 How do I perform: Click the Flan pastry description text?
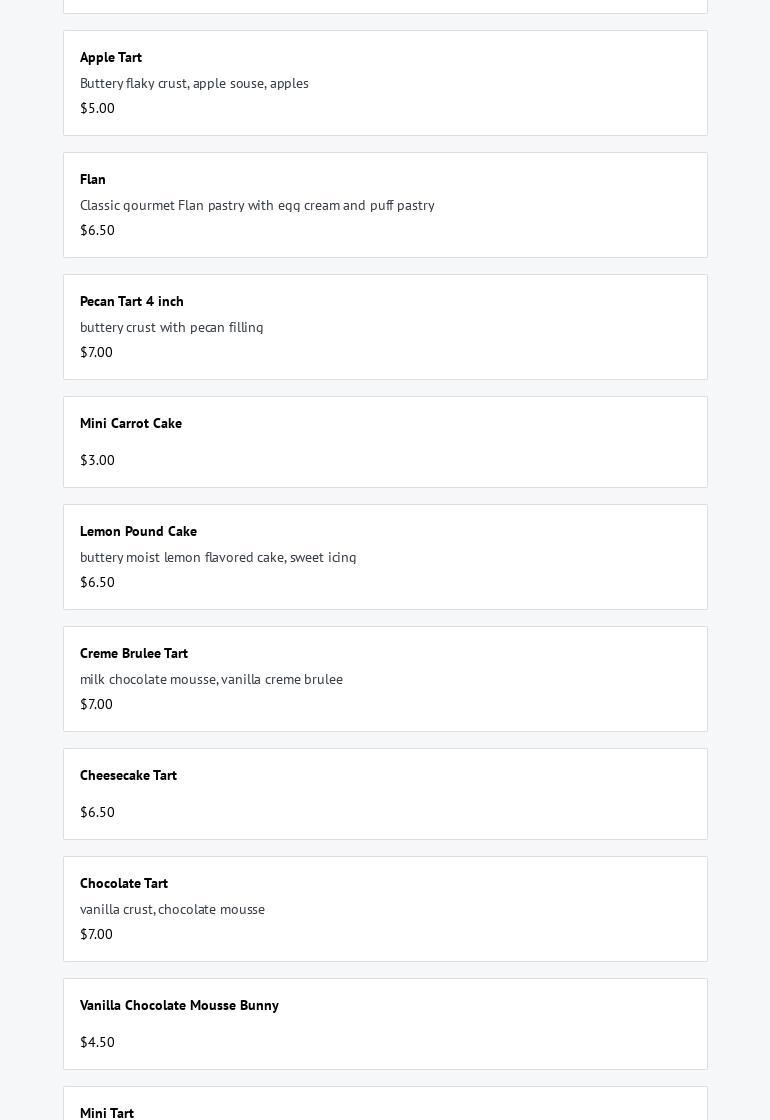click(257, 206)
